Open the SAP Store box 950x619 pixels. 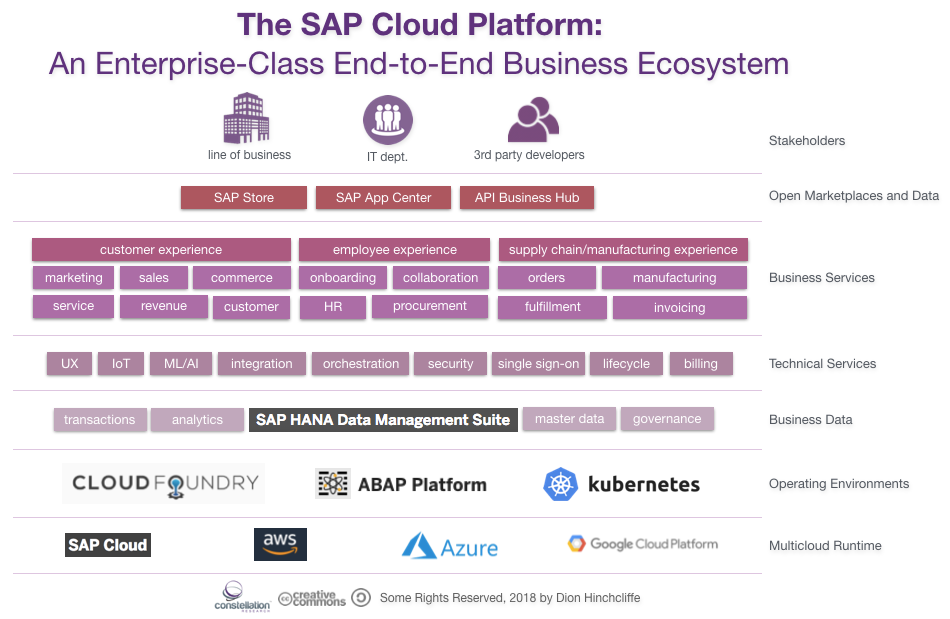click(x=244, y=197)
